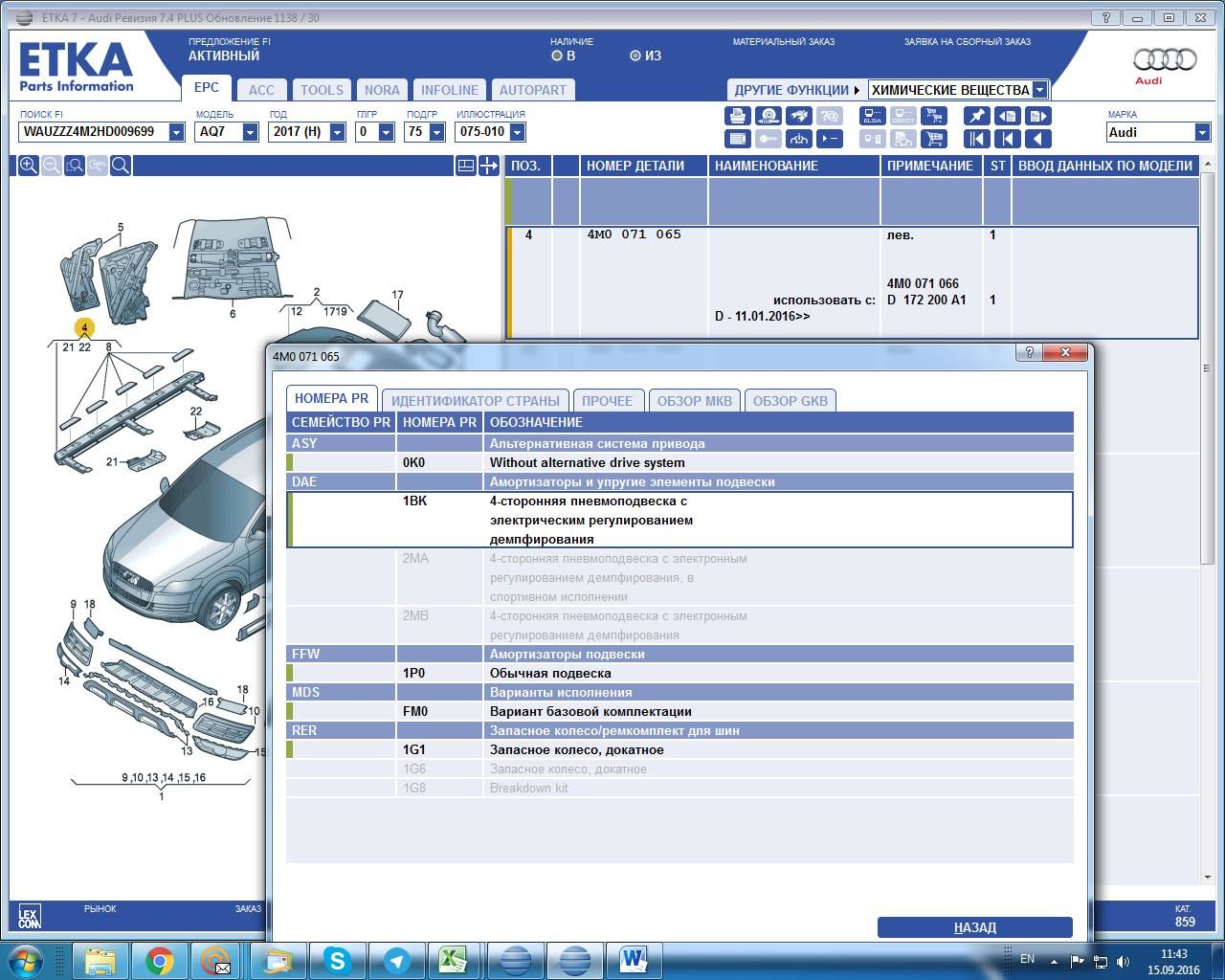
Task: Expand the ДРУГИЕ ФУНКЦИИ menu
Action: click(x=796, y=90)
